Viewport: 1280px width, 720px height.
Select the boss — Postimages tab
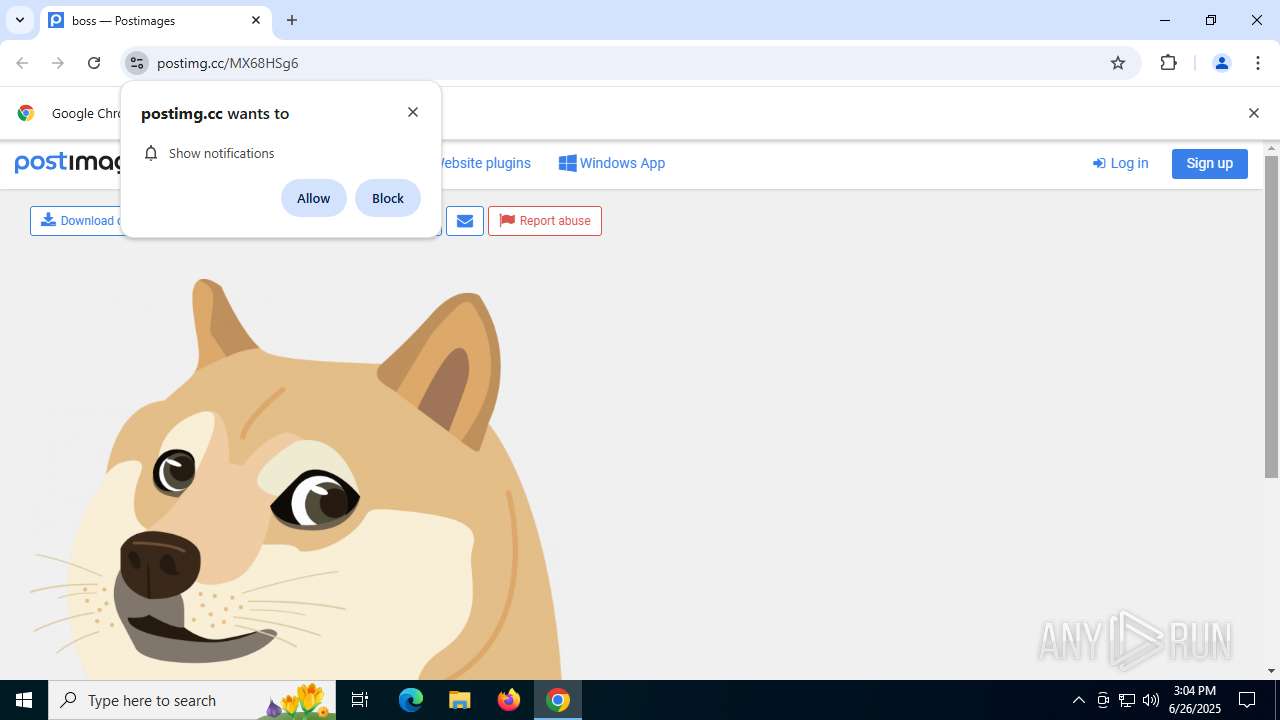pyautogui.click(x=155, y=20)
